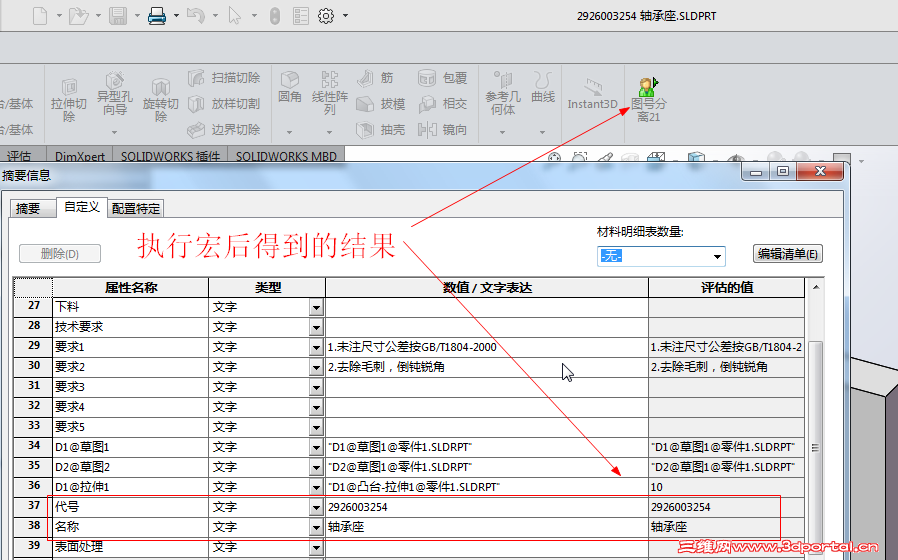Open the 参考几何体 reference geometry tool
The image size is (898, 560).
tap(503, 93)
